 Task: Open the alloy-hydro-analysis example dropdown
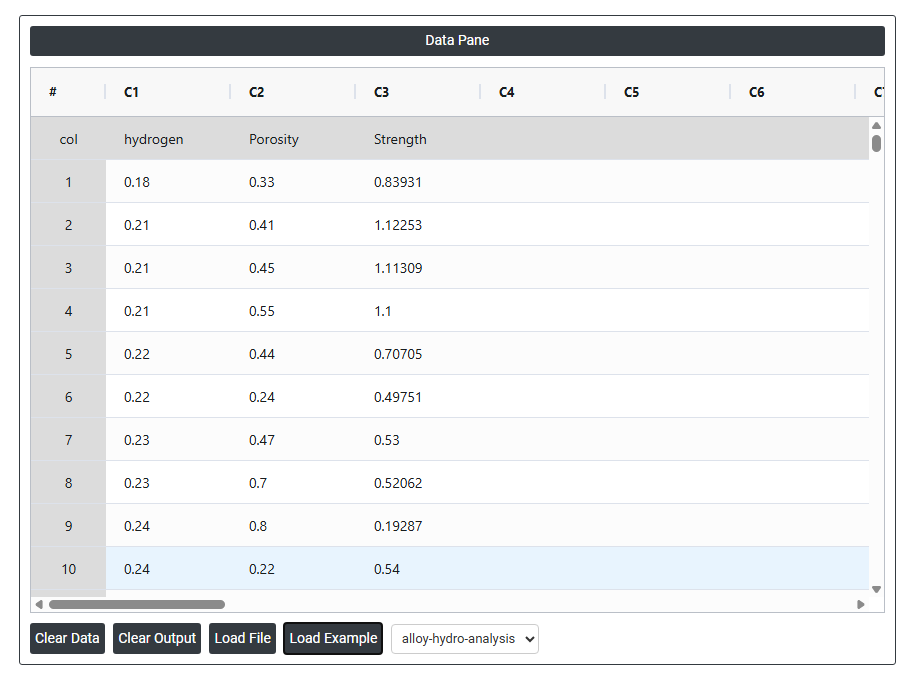(464, 638)
